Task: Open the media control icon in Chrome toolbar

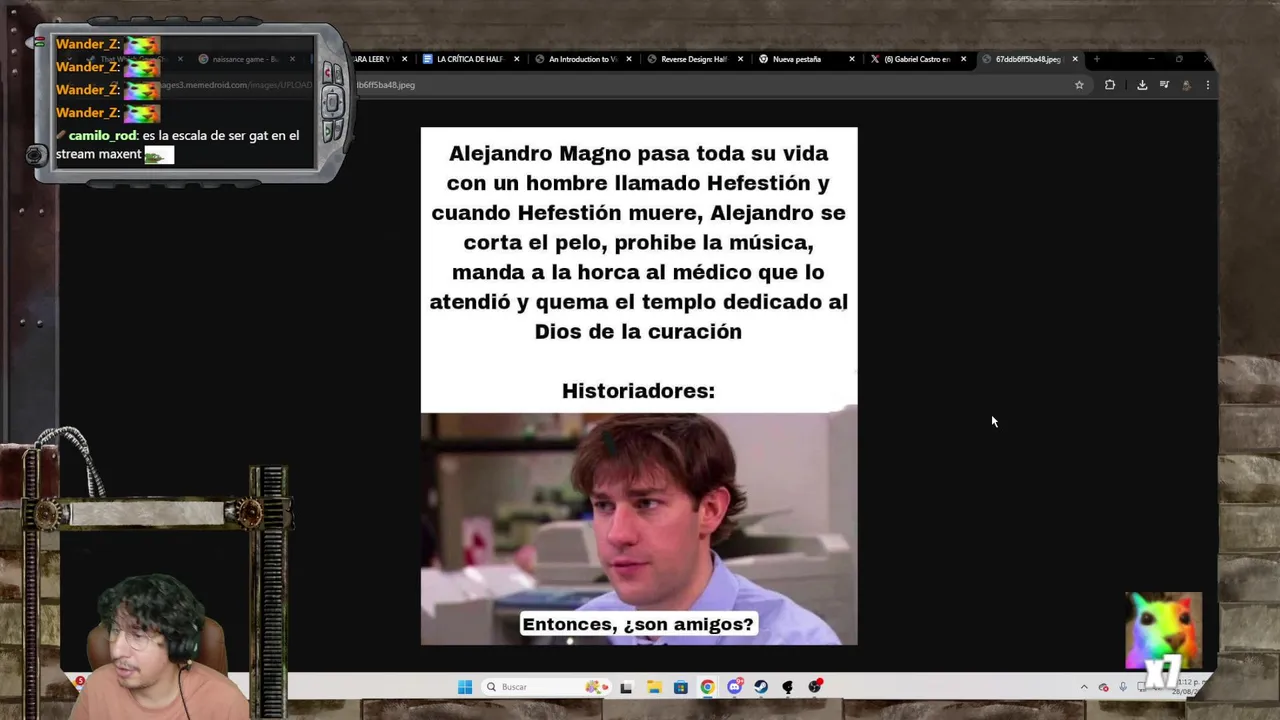Action: [1164, 85]
